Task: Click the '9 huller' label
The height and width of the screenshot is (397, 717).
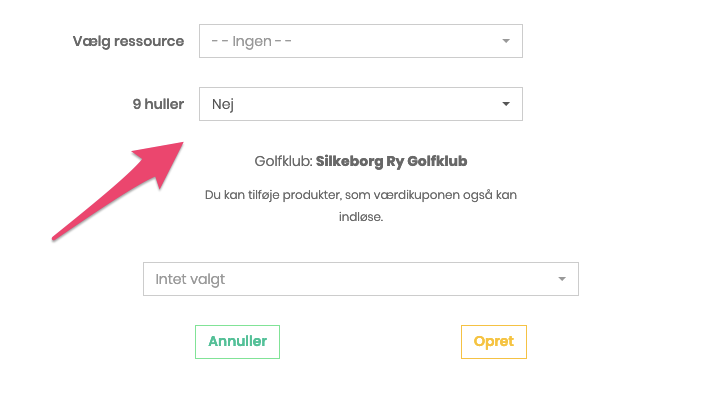Action: 158,104
